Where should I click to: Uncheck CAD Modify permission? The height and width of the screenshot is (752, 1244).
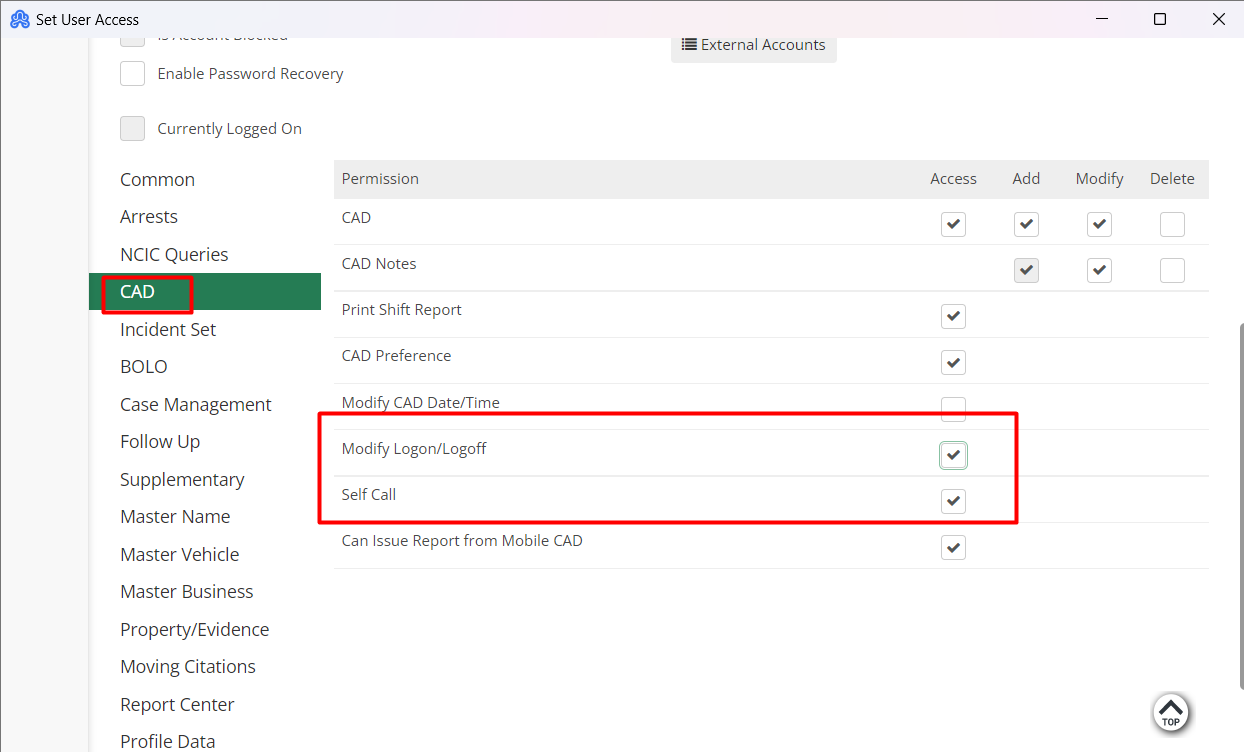click(x=1099, y=224)
